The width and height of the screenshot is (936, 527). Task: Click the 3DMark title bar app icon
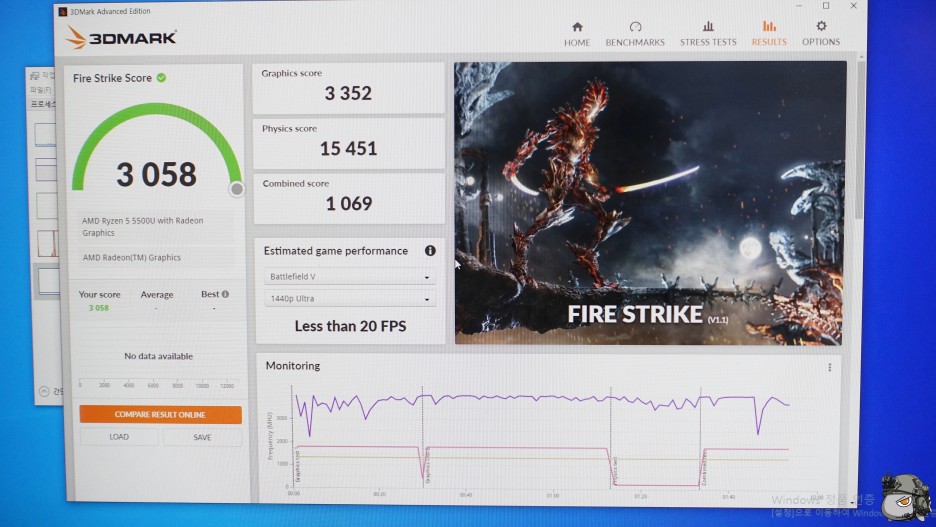[63, 11]
